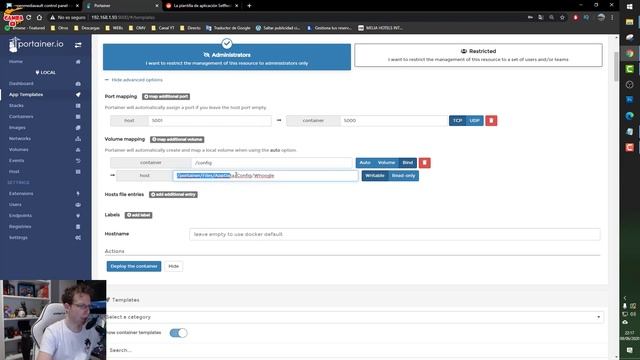Viewport: 640px width, 360px height.
Task: Select UDP protocol for port mapping
Action: click(474, 121)
